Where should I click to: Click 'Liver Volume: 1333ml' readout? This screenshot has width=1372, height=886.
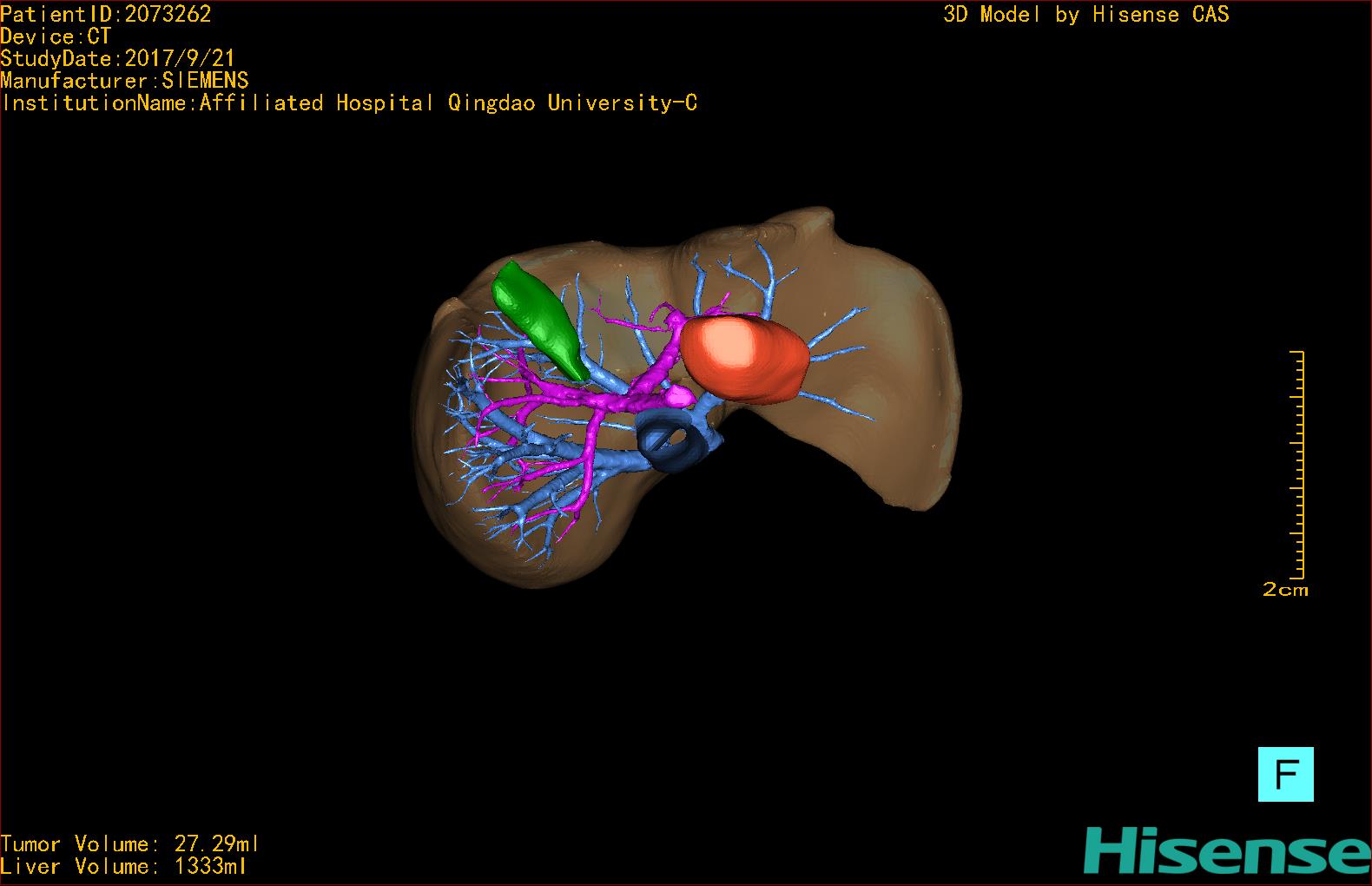(124, 867)
